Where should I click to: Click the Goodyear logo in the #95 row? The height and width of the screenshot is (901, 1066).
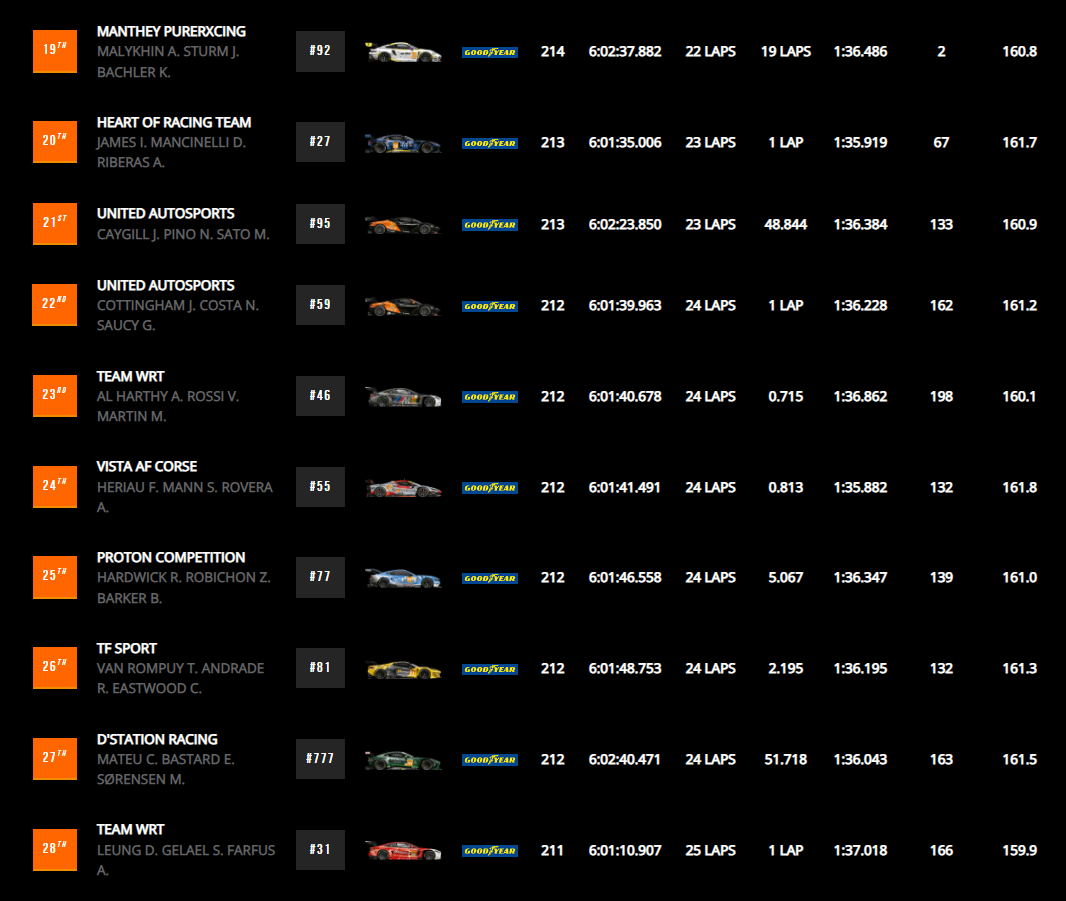pyautogui.click(x=489, y=225)
